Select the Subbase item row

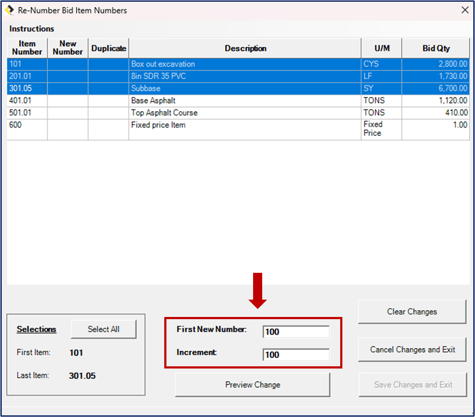click(x=238, y=88)
